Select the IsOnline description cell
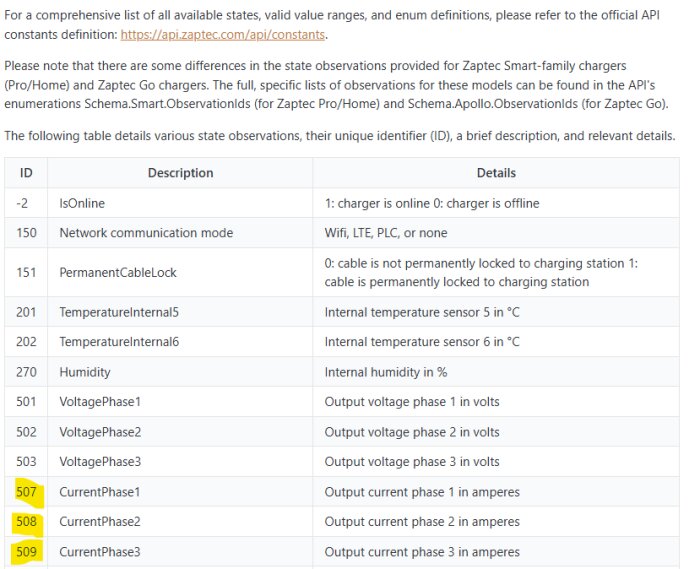The height and width of the screenshot is (569, 700). (180, 203)
